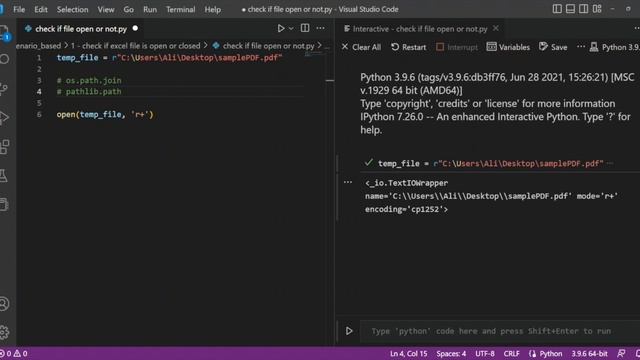Open problems via errors and warnings status
The image size is (640, 360).
tap(14, 353)
